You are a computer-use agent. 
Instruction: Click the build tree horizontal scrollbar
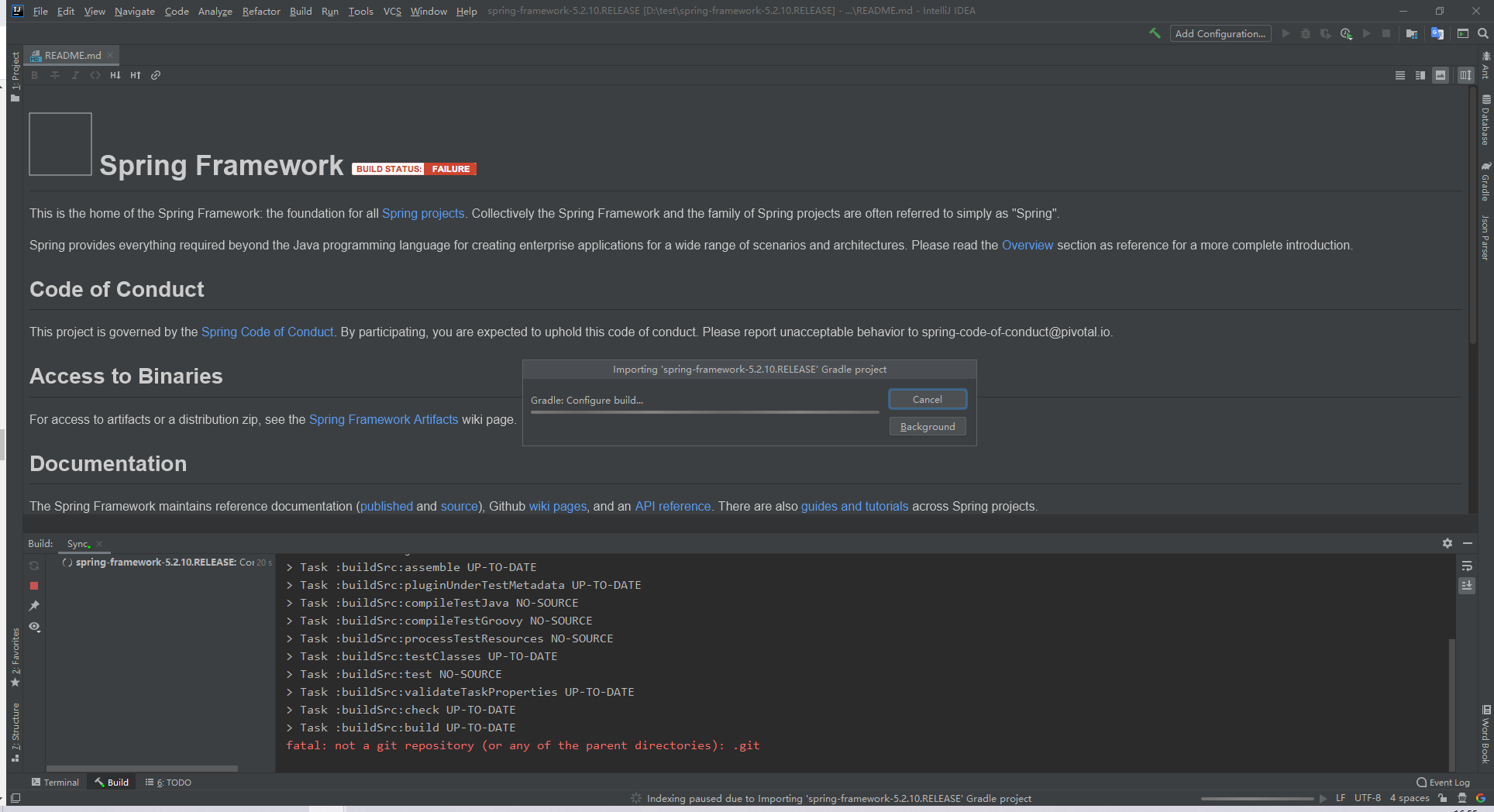click(142, 769)
